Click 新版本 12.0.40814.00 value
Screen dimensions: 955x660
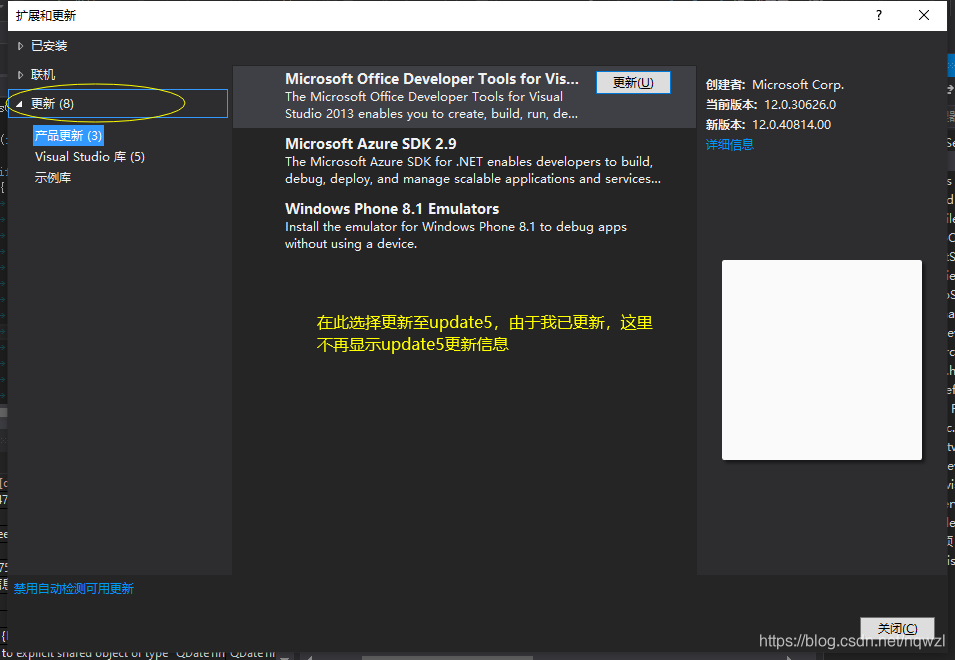[791, 125]
